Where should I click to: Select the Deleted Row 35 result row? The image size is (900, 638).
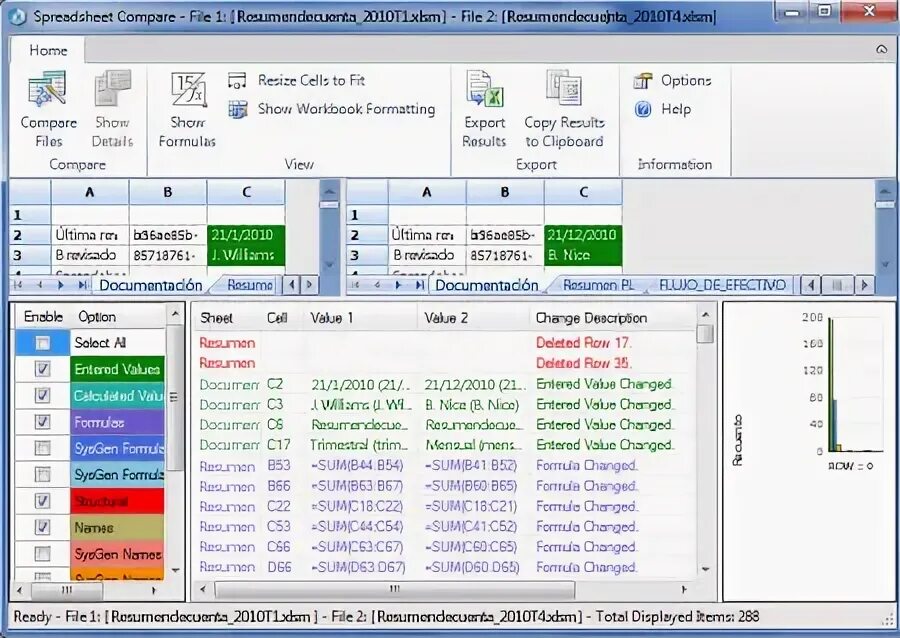pos(445,363)
